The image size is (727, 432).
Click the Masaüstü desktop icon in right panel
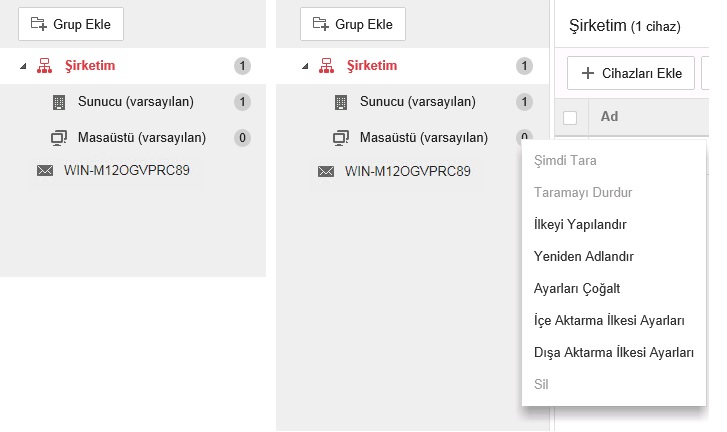point(340,137)
